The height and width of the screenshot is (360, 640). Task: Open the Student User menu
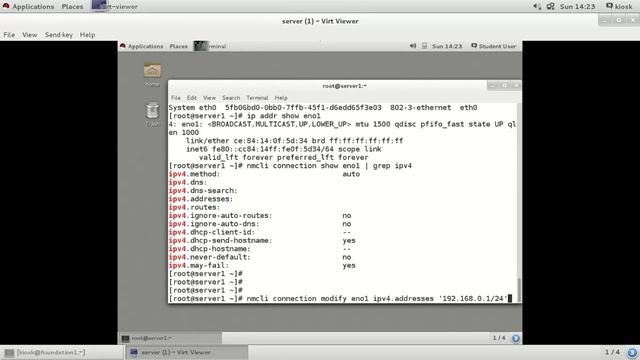click(493, 46)
